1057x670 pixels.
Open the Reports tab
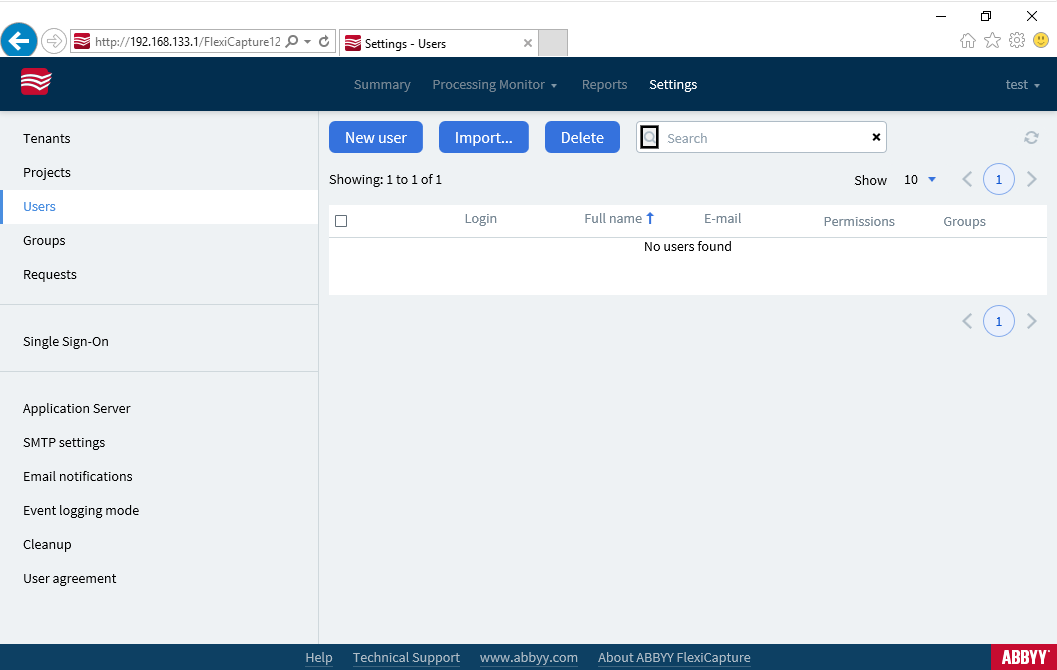[604, 84]
